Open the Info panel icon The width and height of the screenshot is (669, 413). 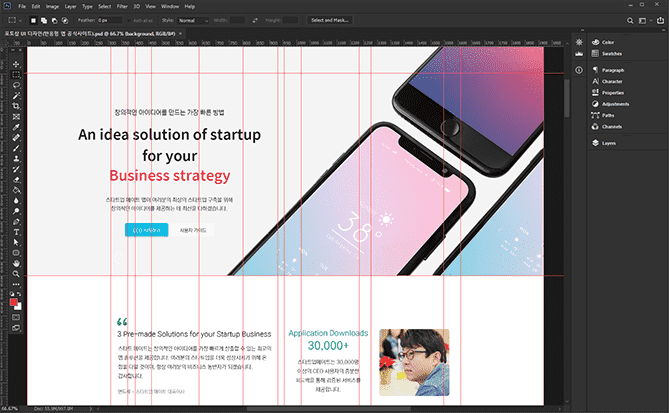tap(579, 70)
